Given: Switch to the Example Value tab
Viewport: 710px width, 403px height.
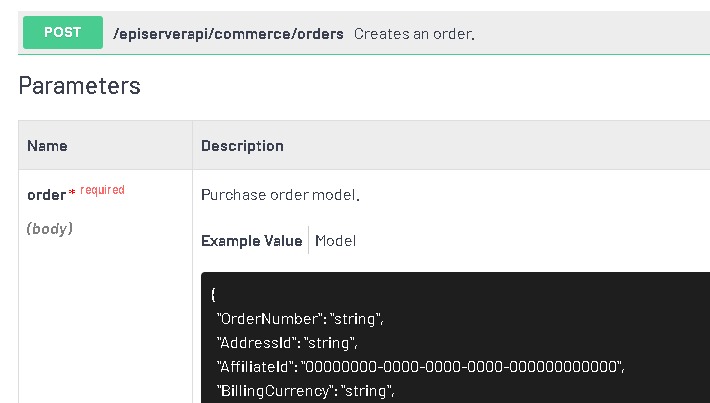Looking at the screenshot, I should [x=251, y=241].
